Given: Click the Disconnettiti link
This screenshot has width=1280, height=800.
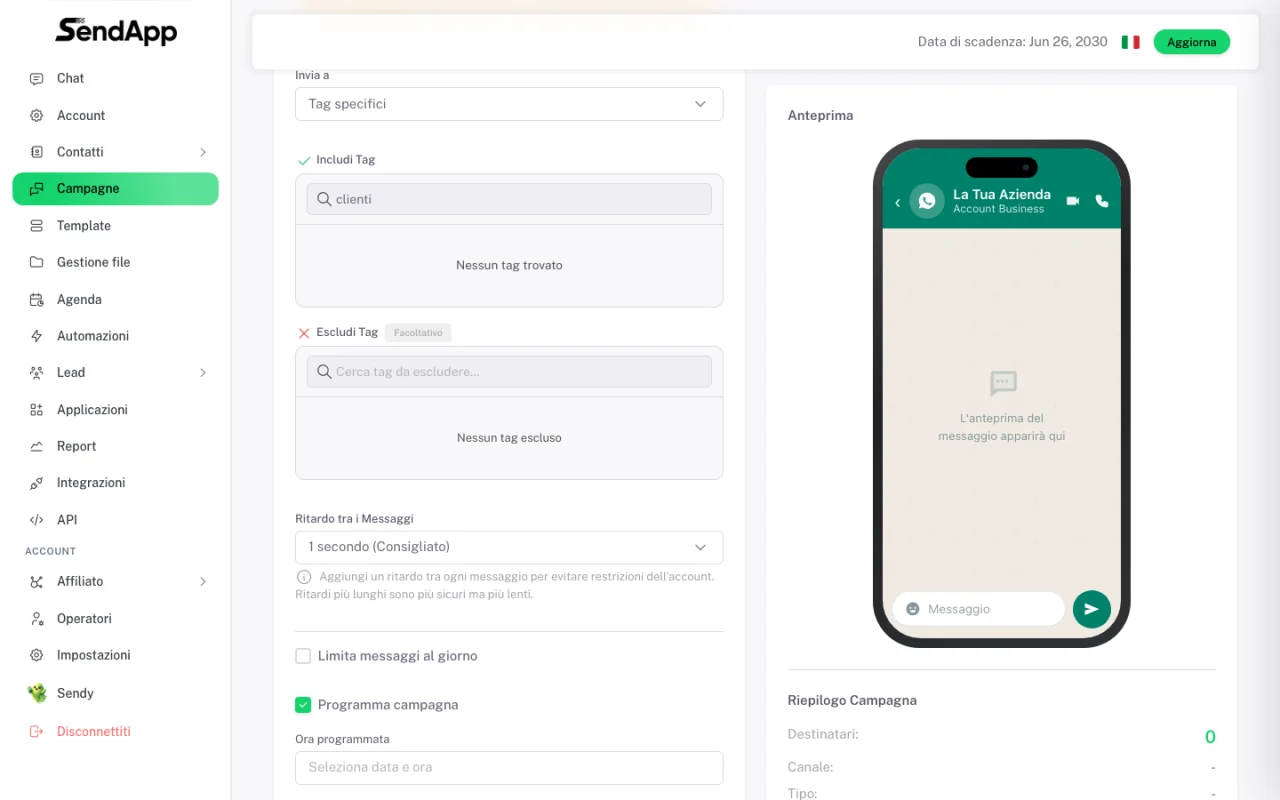Looking at the screenshot, I should [94, 731].
